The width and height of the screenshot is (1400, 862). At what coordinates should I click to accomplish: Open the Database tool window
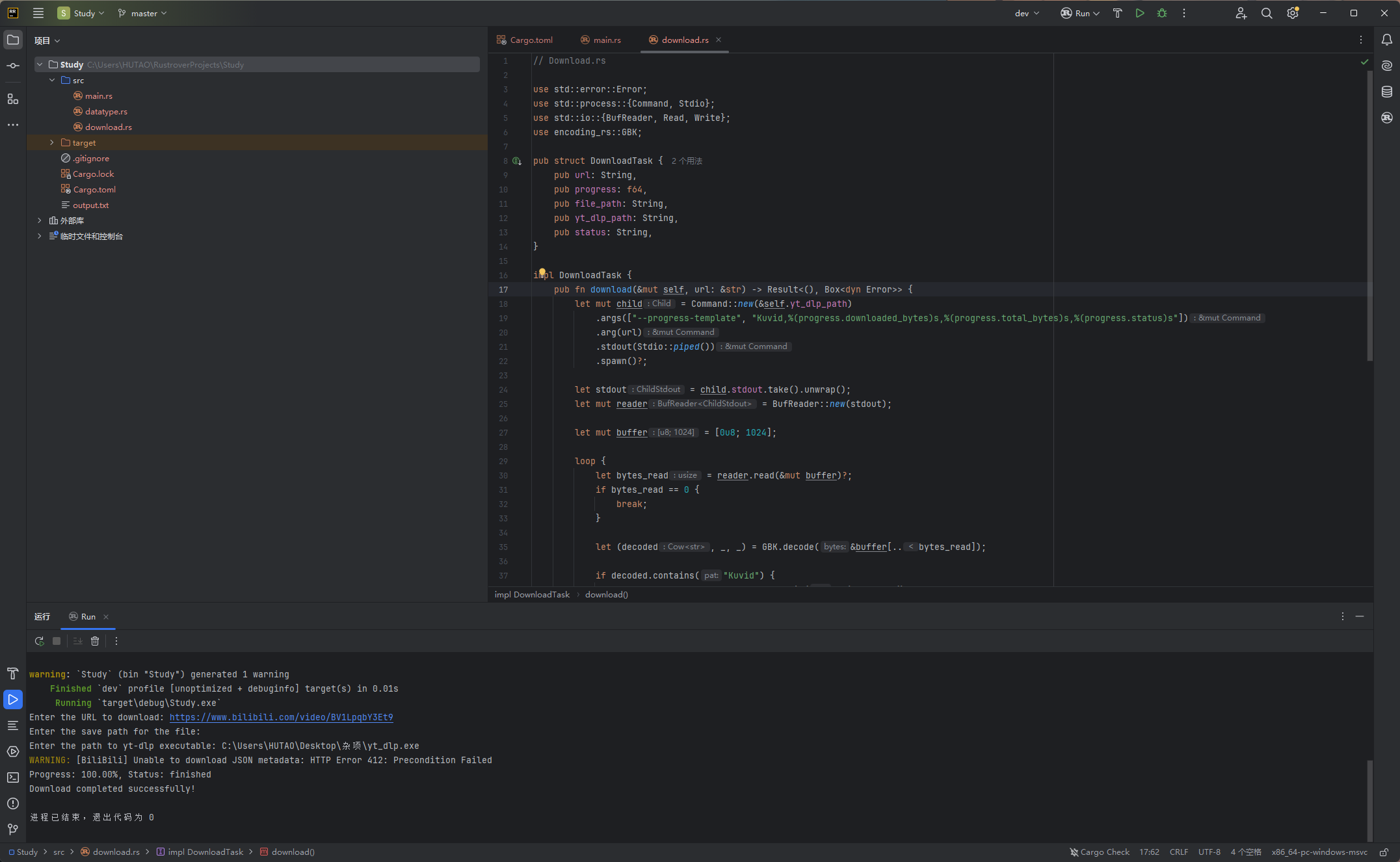tap(1387, 92)
